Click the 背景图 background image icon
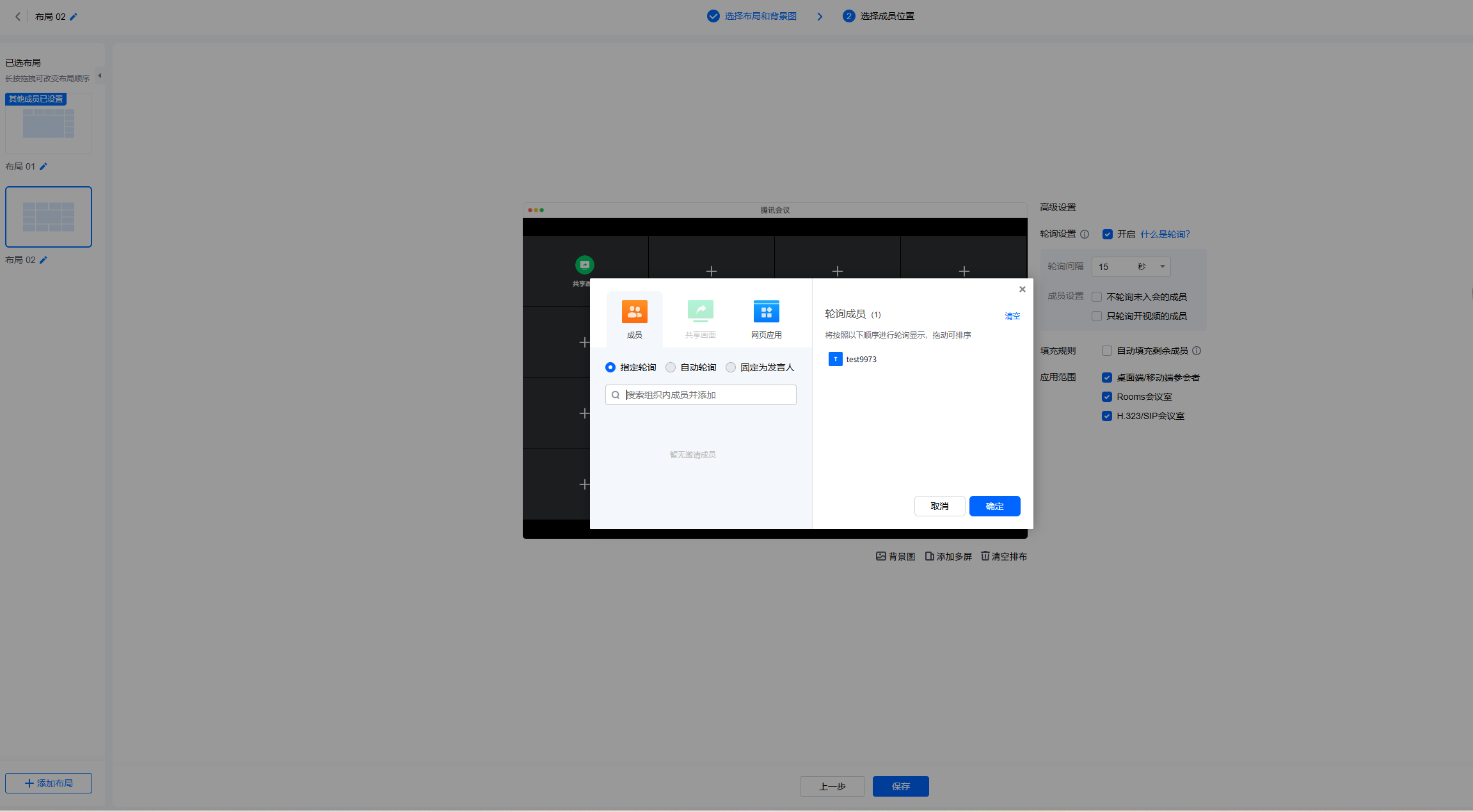 click(881, 556)
